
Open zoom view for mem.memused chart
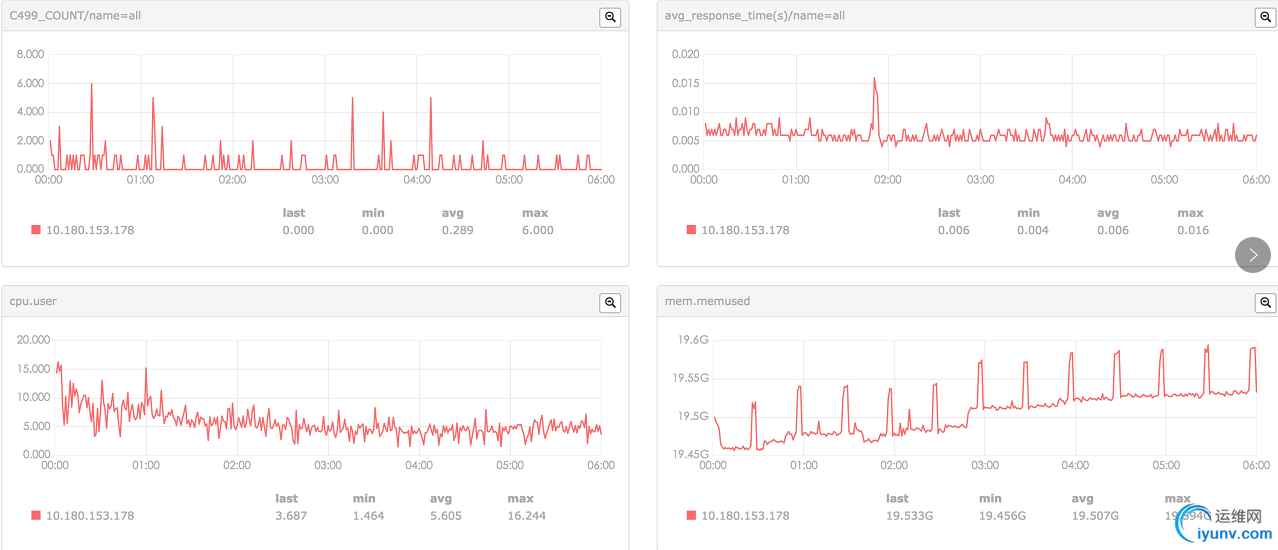click(1265, 303)
